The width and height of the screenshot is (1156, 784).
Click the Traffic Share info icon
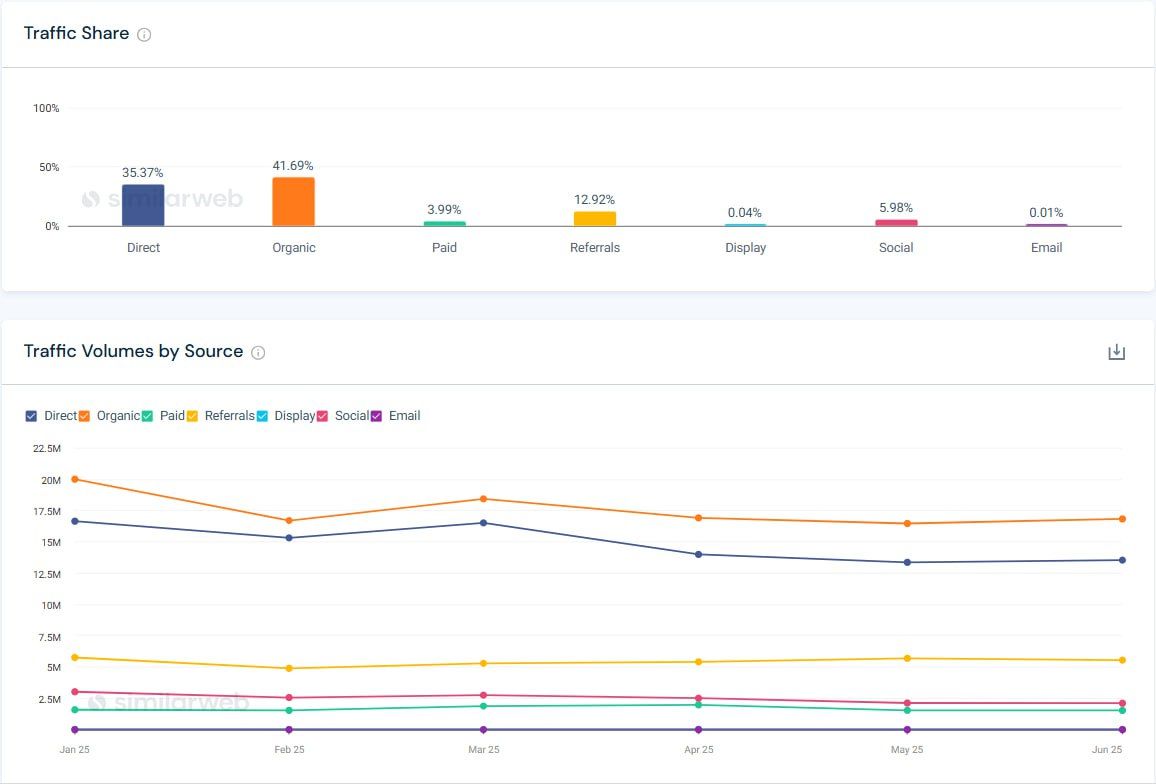coord(144,35)
